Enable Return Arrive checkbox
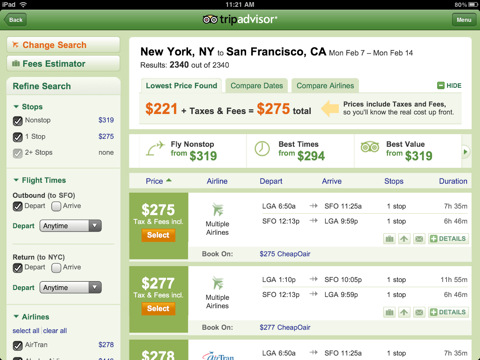480x360 pixels. (56, 268)
